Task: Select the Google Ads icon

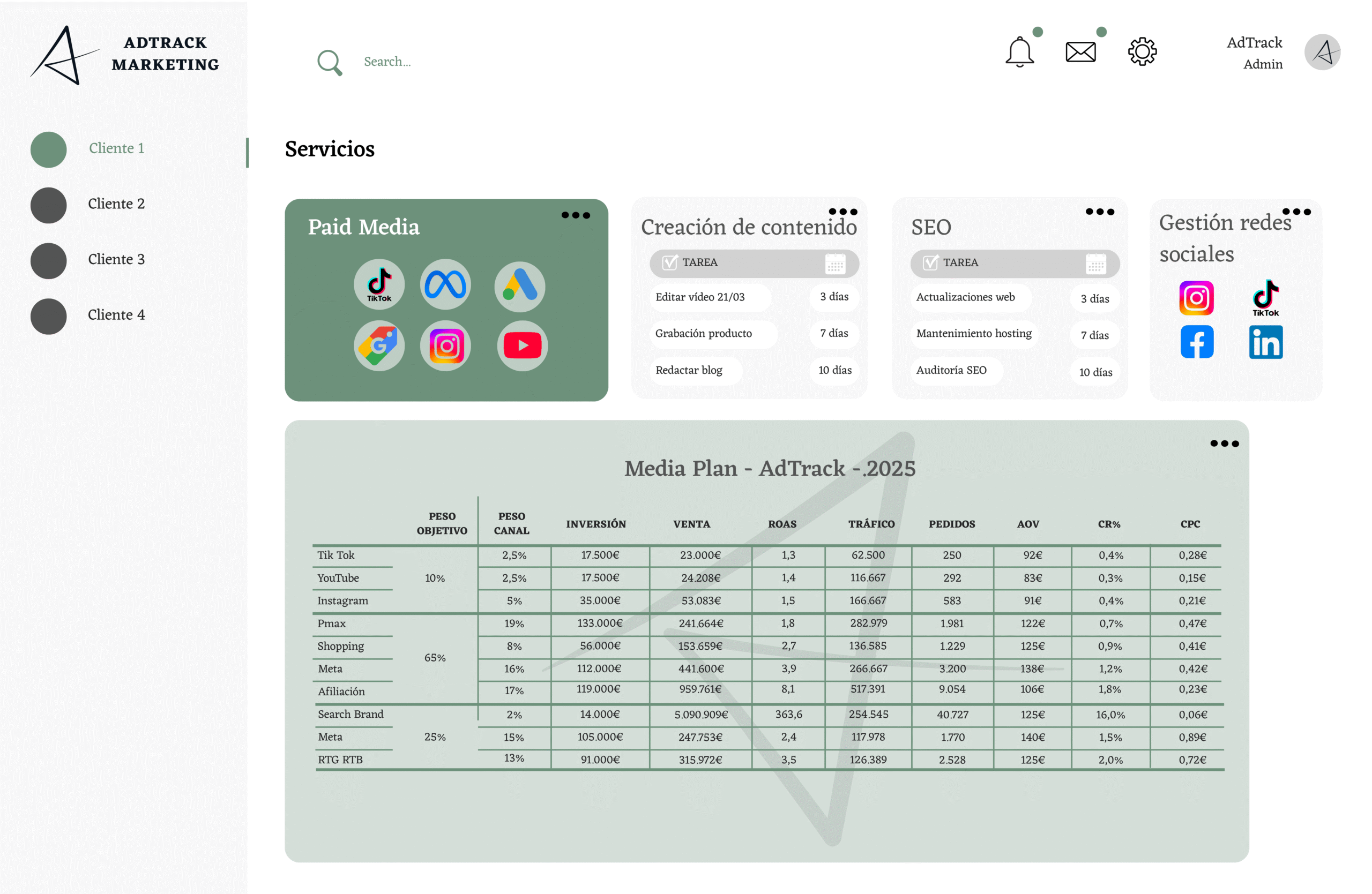Action: pos(519,286)
